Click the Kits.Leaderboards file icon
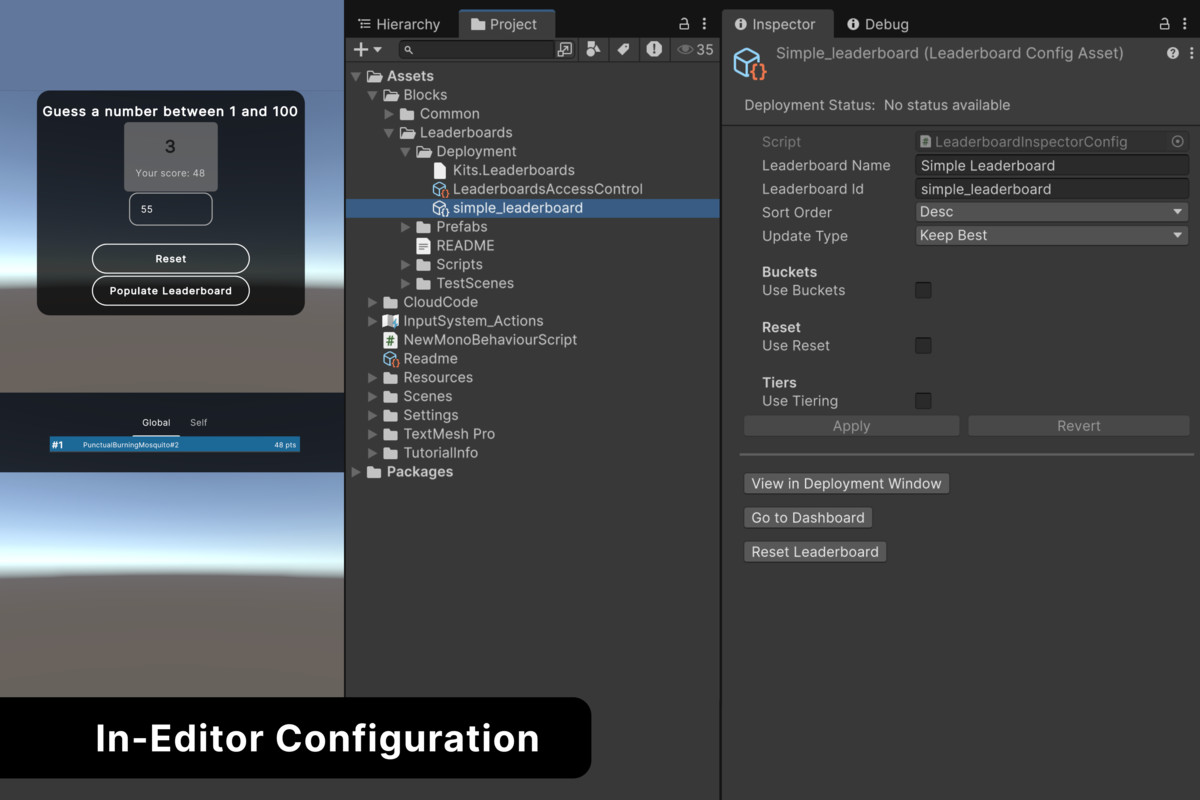This screenshot has width=1200, height=800. click(x=440, y=170)
